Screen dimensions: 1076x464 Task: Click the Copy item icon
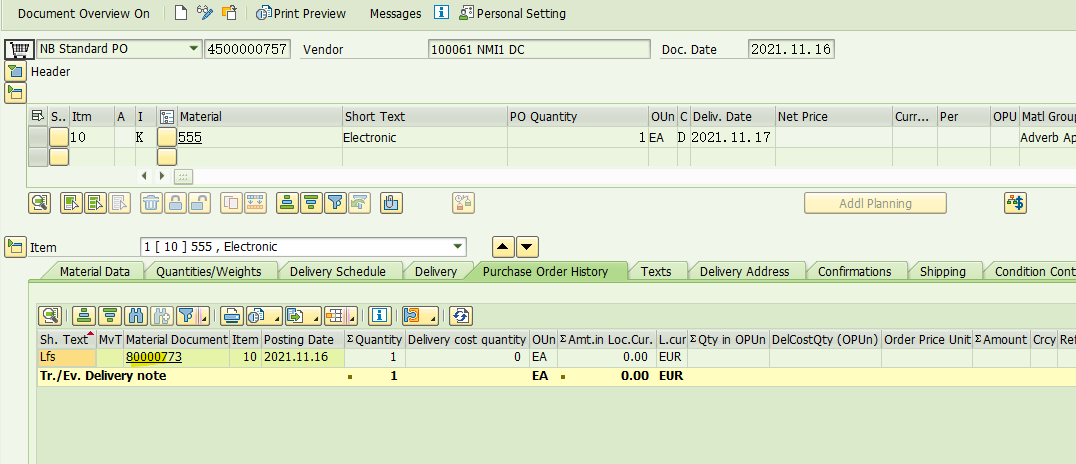[231, 202]
